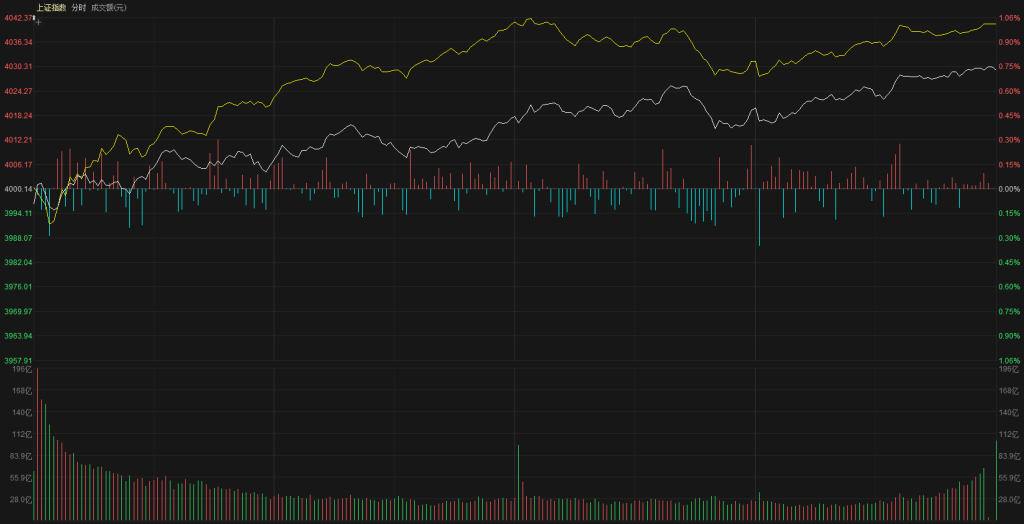Click the white price line's closing endpoint
1024x524 pixels.
point(995,69)
